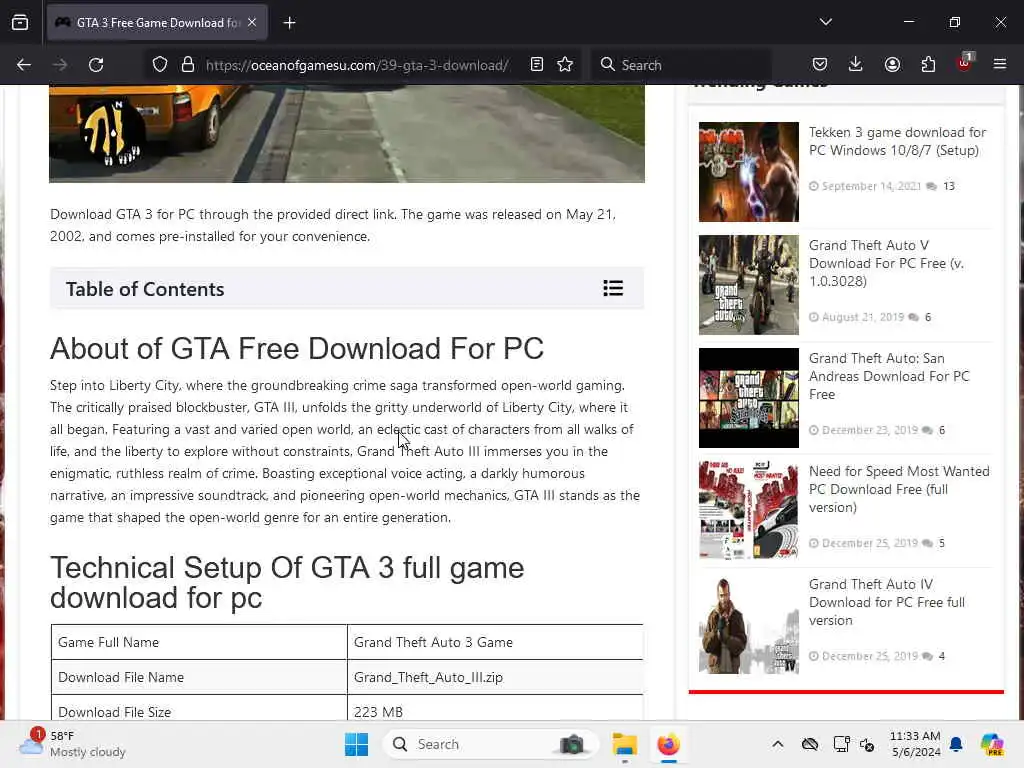Open the weather widget 58°F Mostly cloudy
Screen dimensions: 1024x768
[x=72, y=744]
